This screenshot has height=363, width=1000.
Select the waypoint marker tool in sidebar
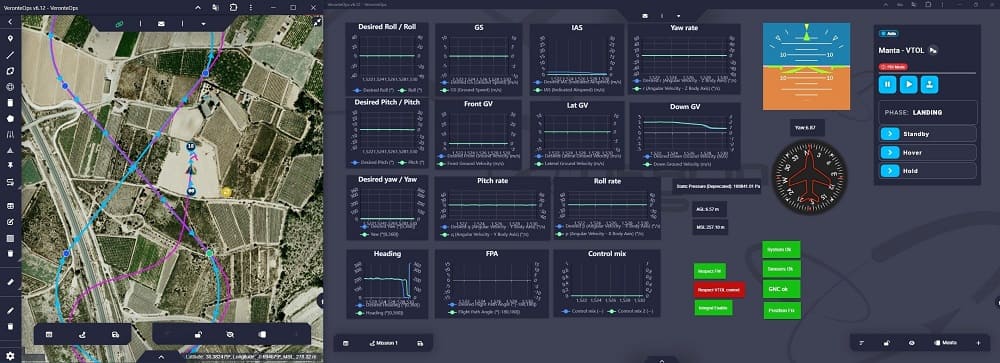click(10, 38)
